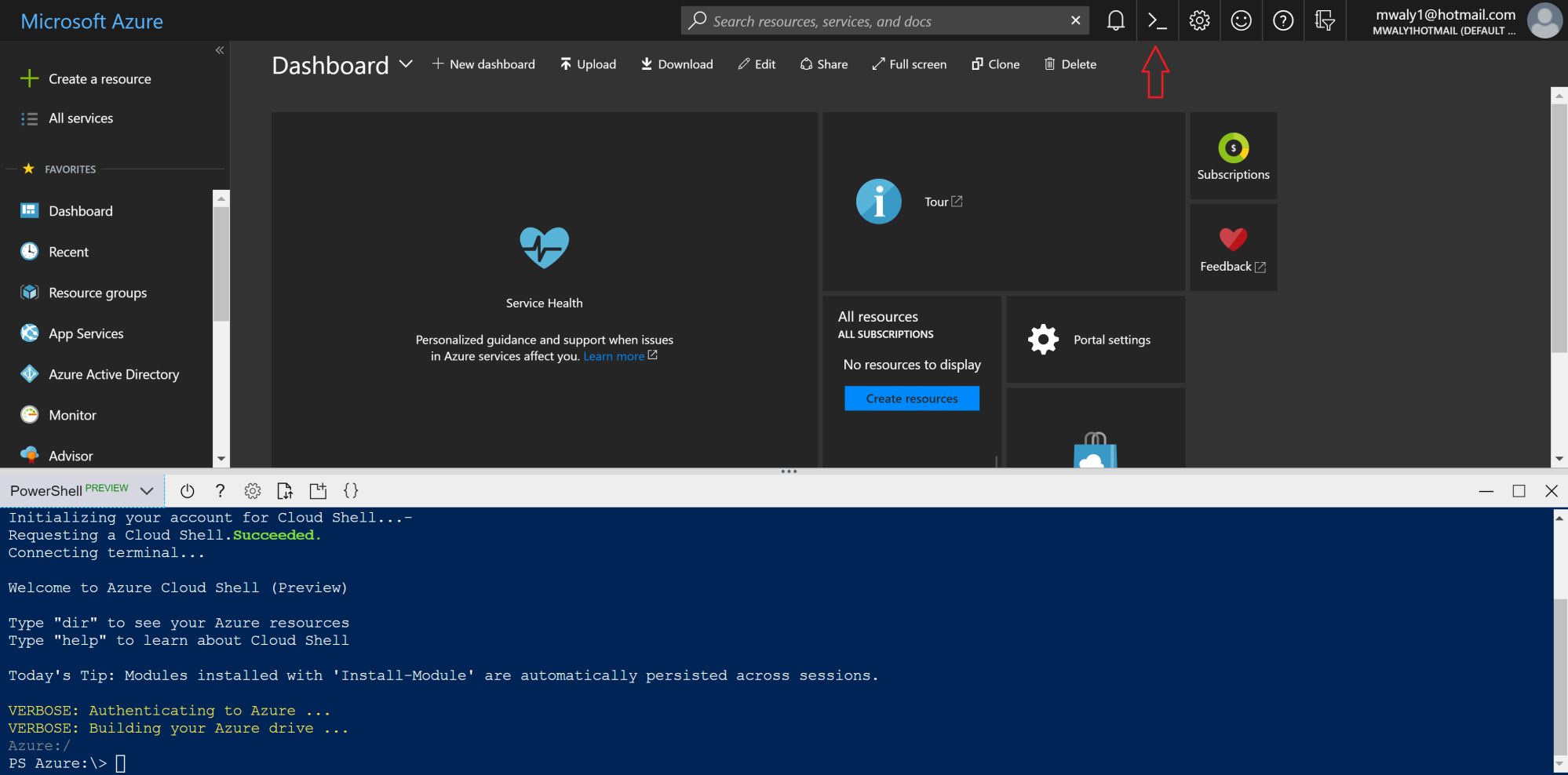Click the Tour info icon

click(878, 202)
